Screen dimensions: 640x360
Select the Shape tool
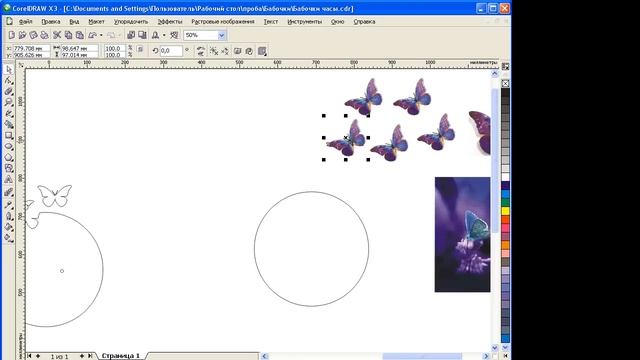tap(9, 80)
